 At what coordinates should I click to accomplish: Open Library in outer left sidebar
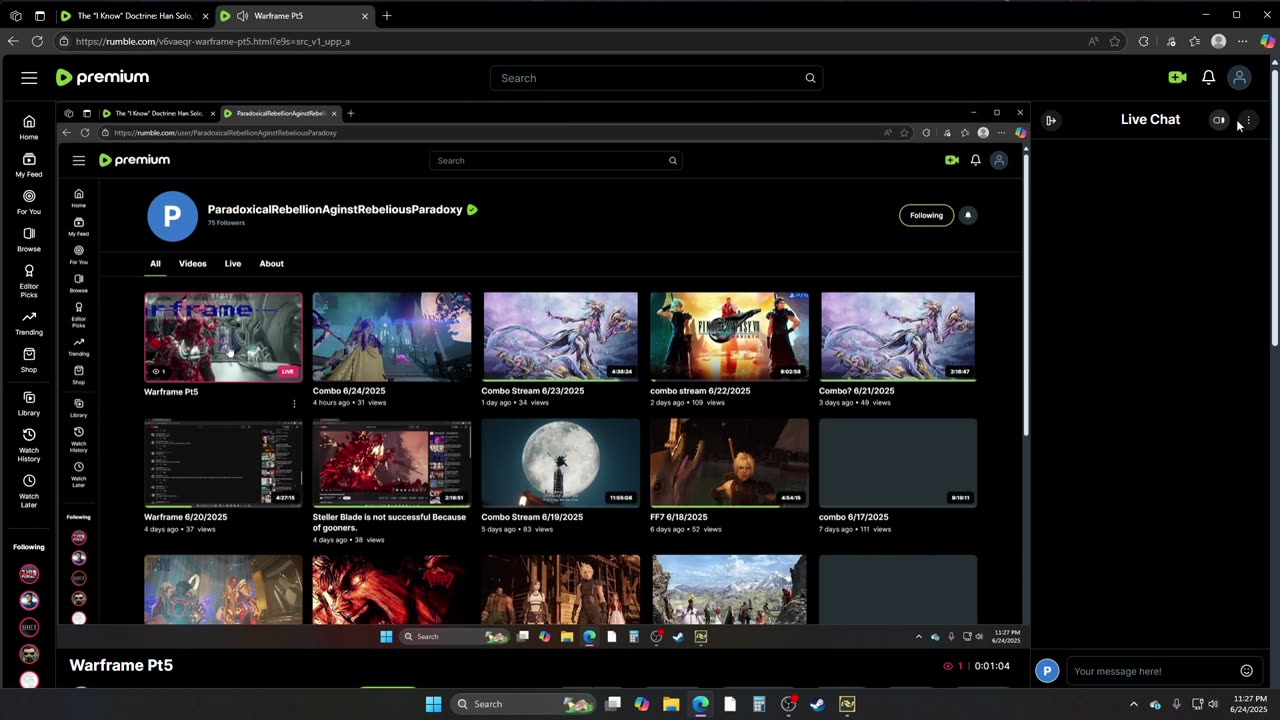[29, 404]
